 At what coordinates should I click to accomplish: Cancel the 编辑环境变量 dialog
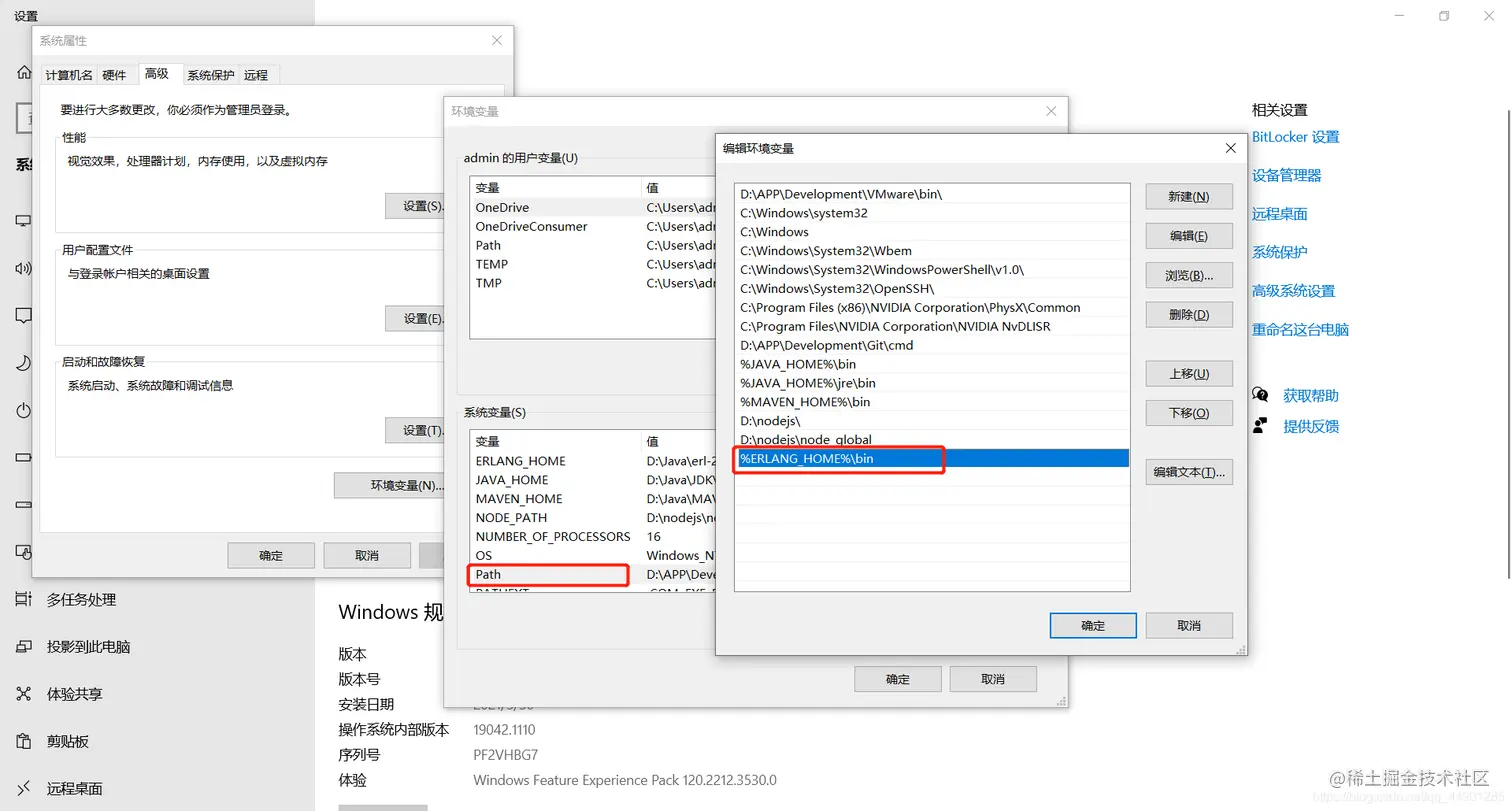click(1188, 625)
